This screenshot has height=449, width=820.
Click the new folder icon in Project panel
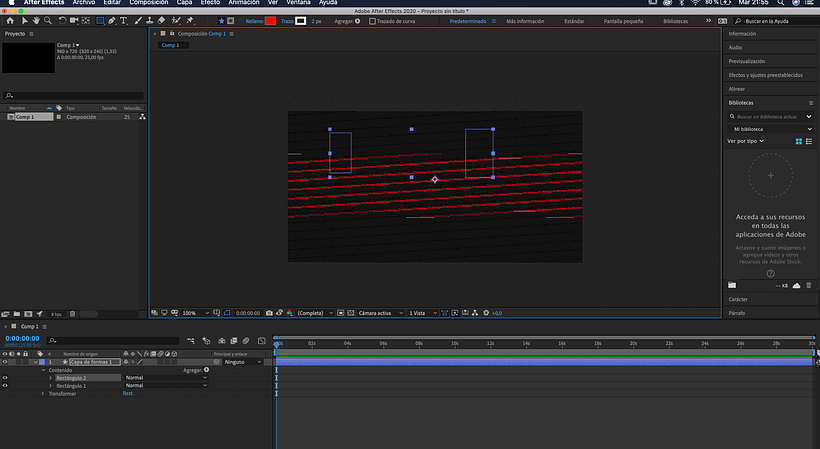click(17, 314)
